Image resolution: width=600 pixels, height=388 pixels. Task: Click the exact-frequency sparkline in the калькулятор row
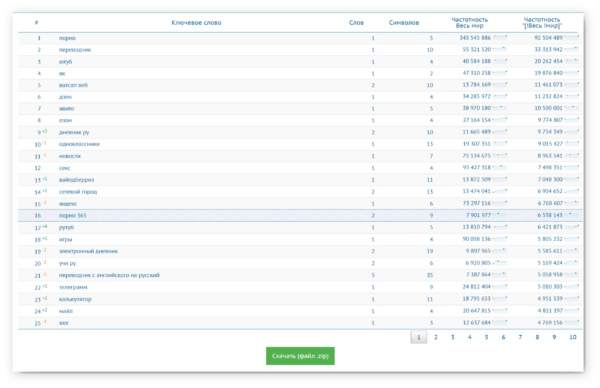click(x=572, y=298)
